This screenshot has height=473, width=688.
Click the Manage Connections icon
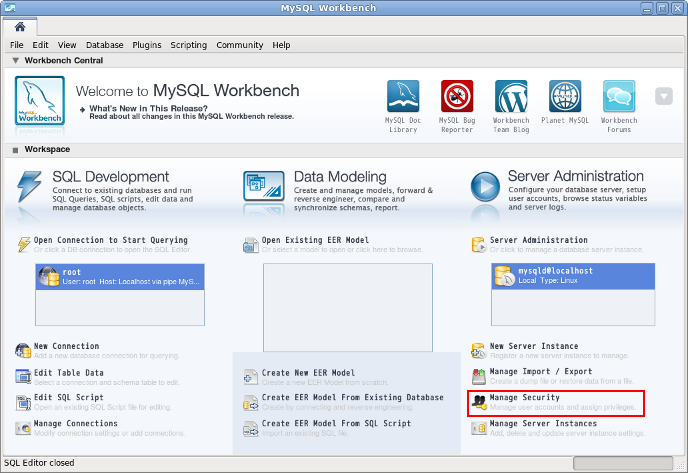[x=23, y=428]
